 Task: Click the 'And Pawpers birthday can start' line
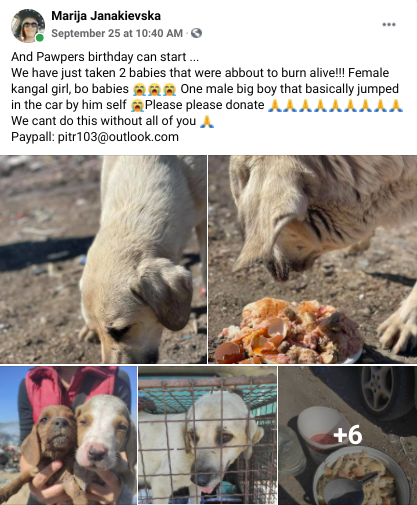[x=105, y=57]
